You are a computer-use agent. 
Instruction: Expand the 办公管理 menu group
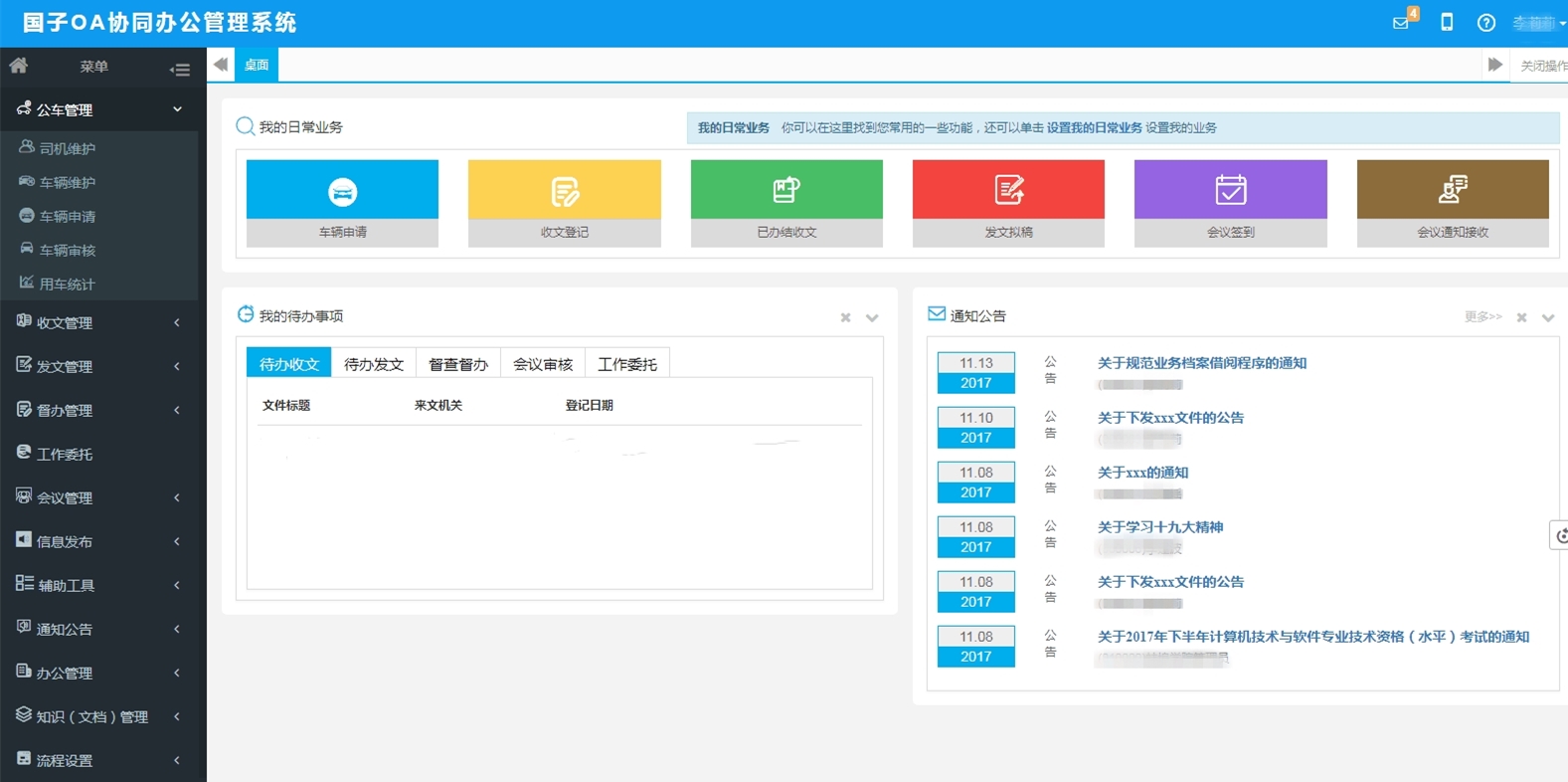[99, 673]
